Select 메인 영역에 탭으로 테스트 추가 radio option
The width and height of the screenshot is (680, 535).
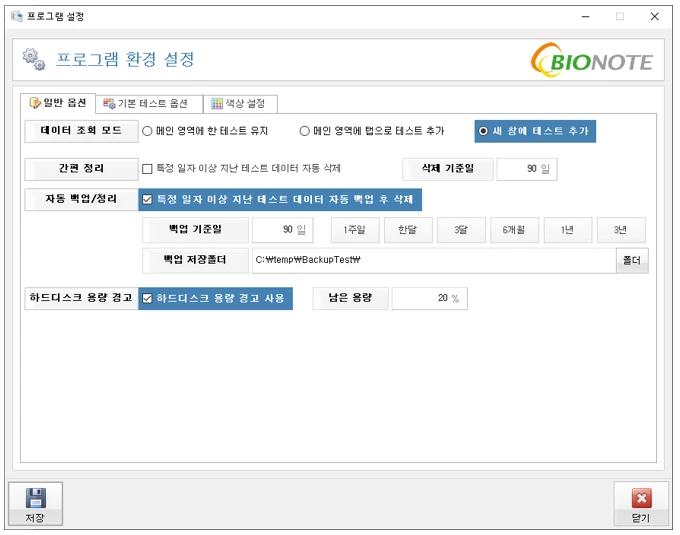point(372,131)
